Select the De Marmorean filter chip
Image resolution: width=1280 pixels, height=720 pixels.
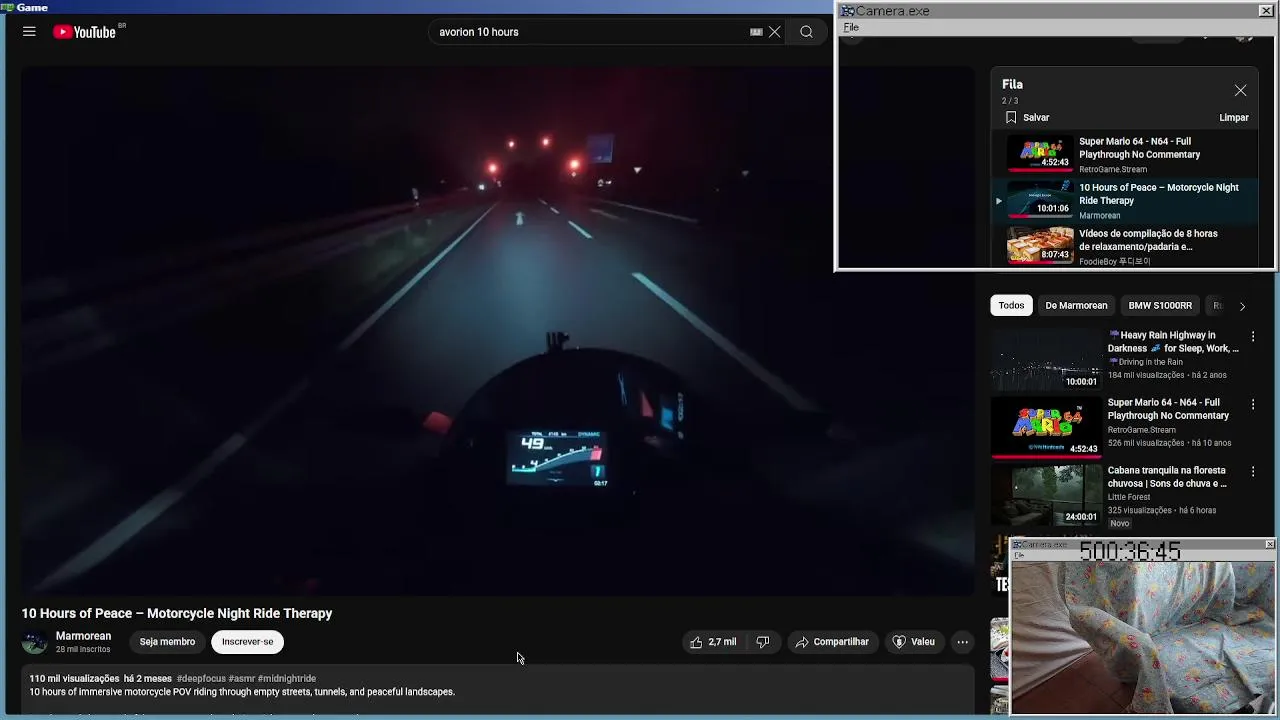(1076, 305)
